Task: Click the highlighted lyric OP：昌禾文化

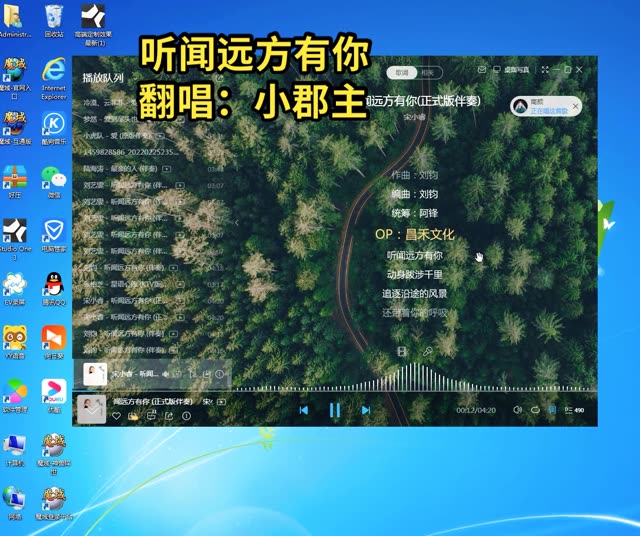Action: pyautogui.click(x=414, y=234)
